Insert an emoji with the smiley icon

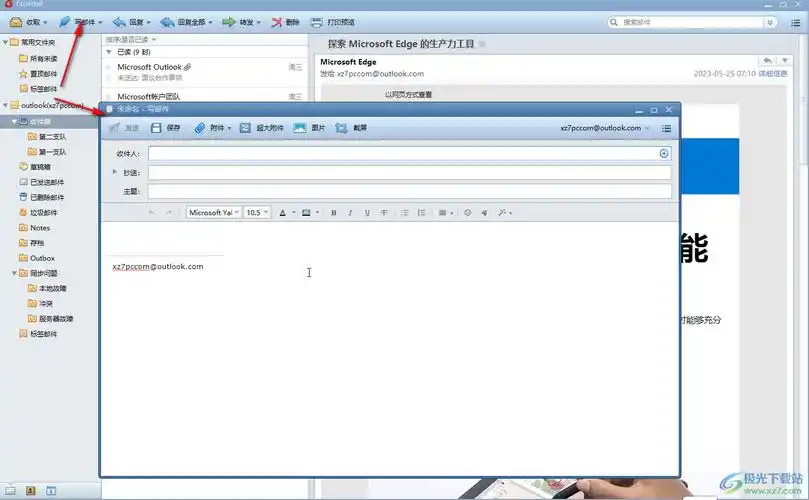467,213
